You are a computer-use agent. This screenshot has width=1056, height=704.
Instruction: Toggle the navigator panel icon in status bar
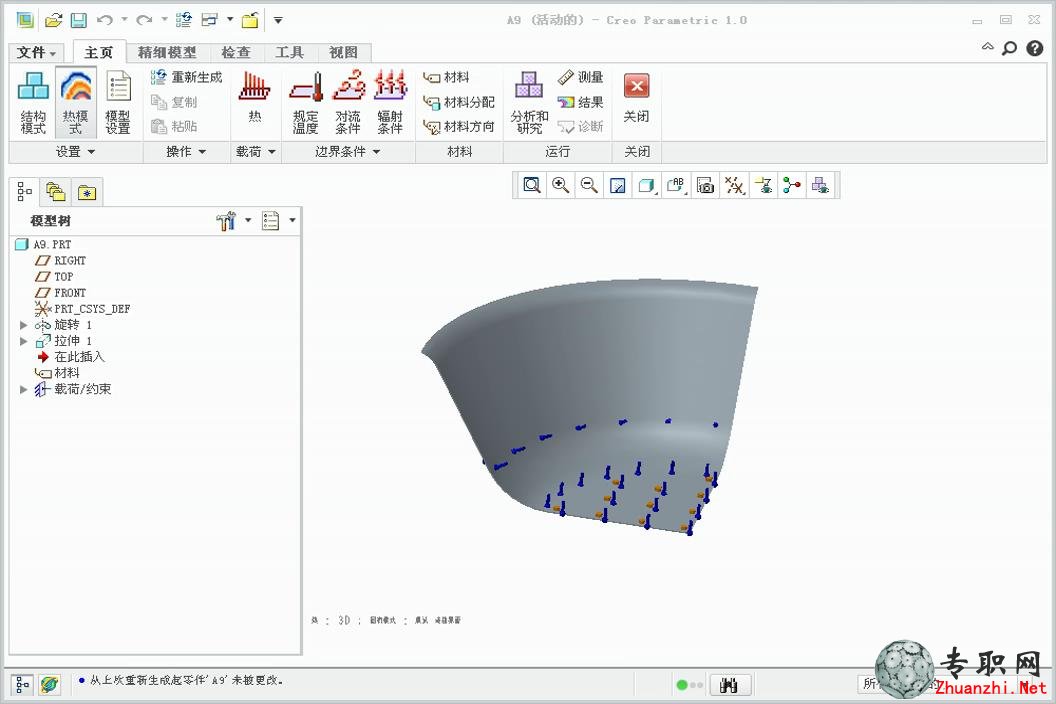[x=22, y=685]
